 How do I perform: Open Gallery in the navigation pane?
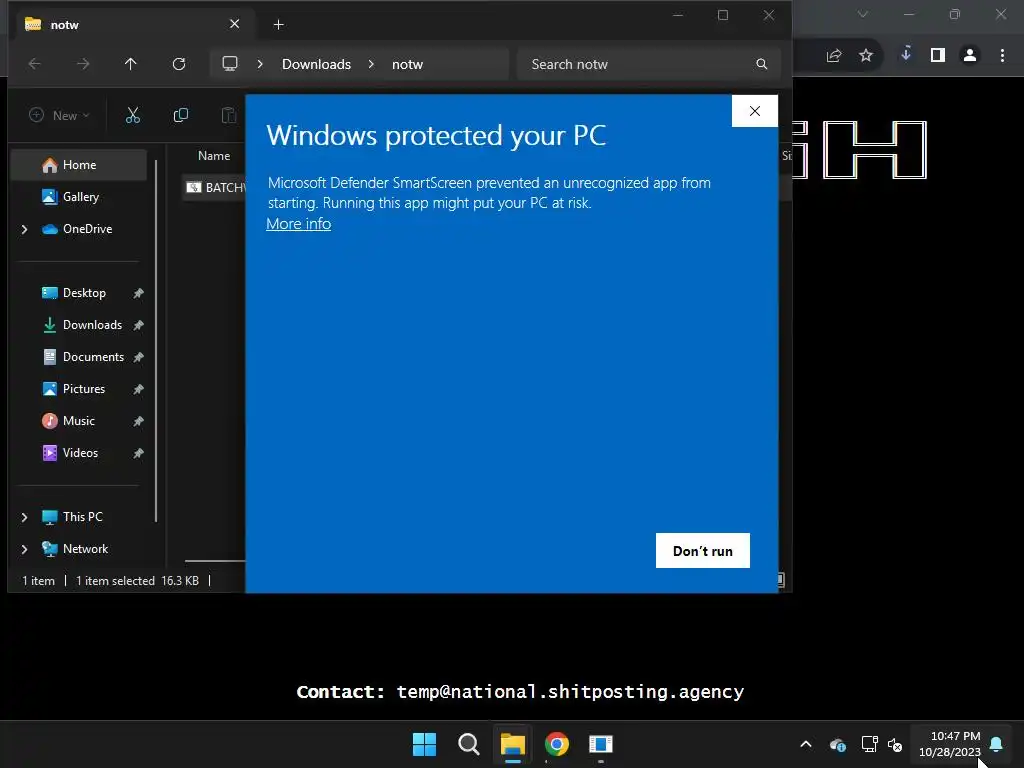pyautogui.click(x=79, y=197)
